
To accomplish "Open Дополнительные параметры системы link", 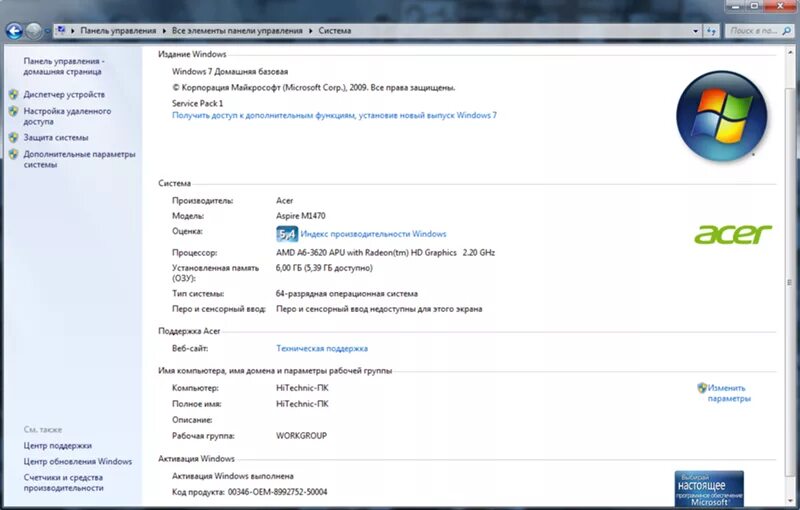I will click(79, 159).
